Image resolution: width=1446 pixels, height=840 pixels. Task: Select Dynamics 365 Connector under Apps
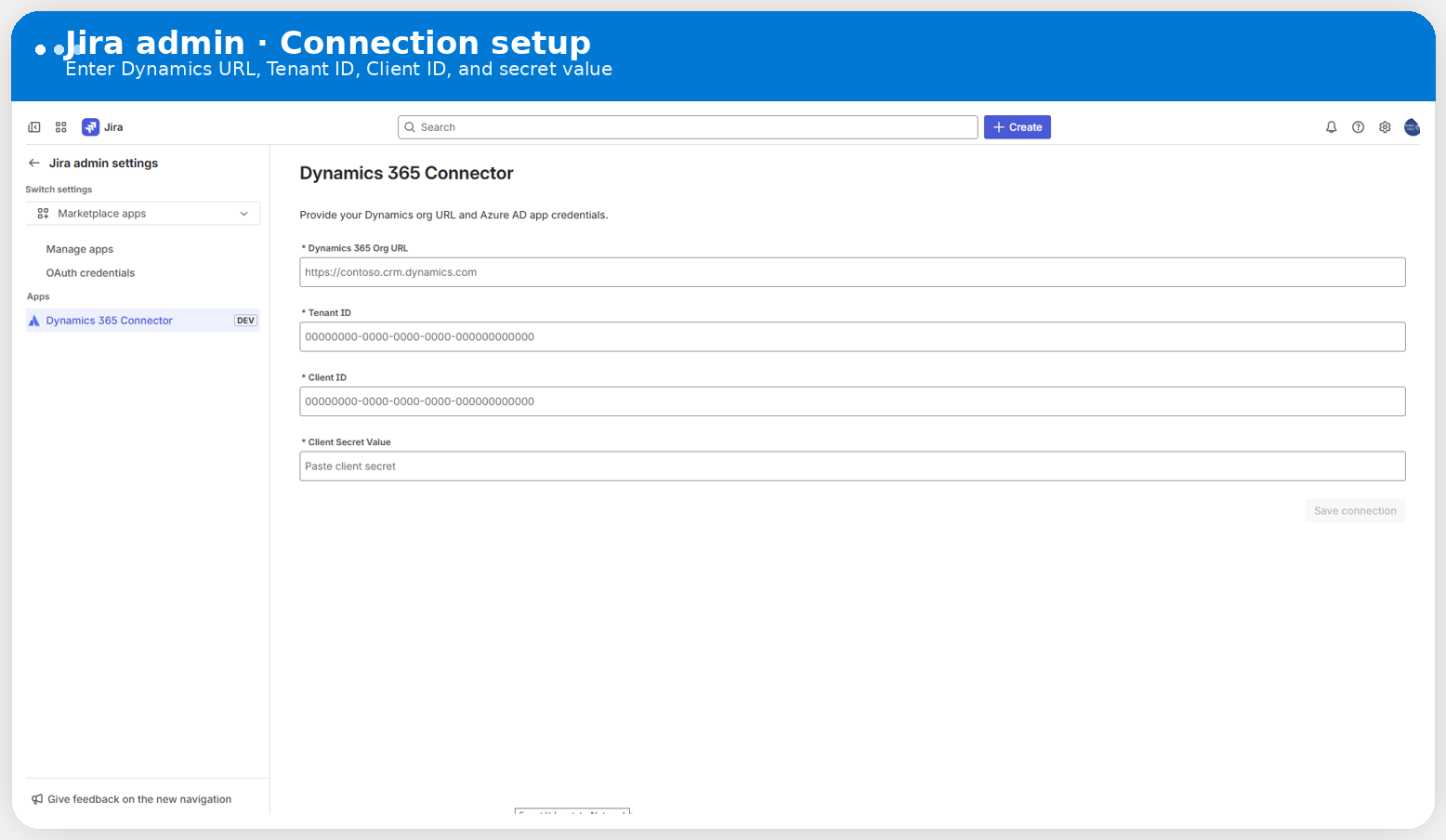point(109,320)
